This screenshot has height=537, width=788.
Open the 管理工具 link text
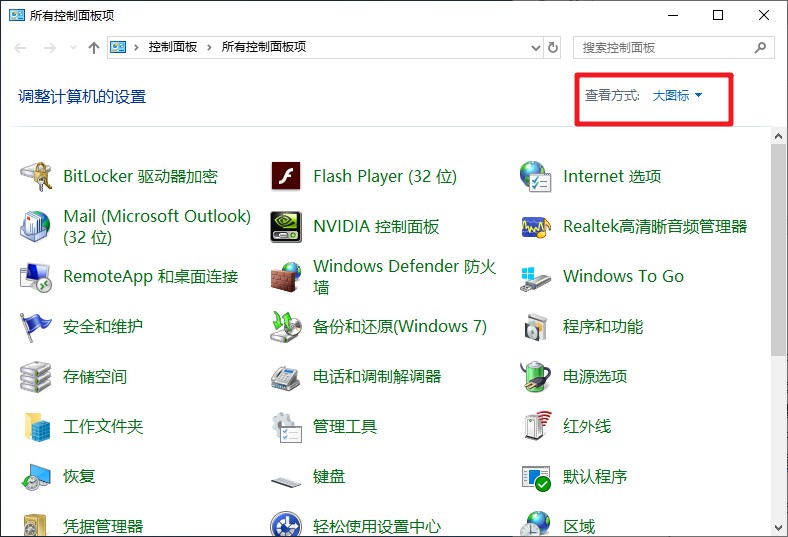(x=345, y=426)
